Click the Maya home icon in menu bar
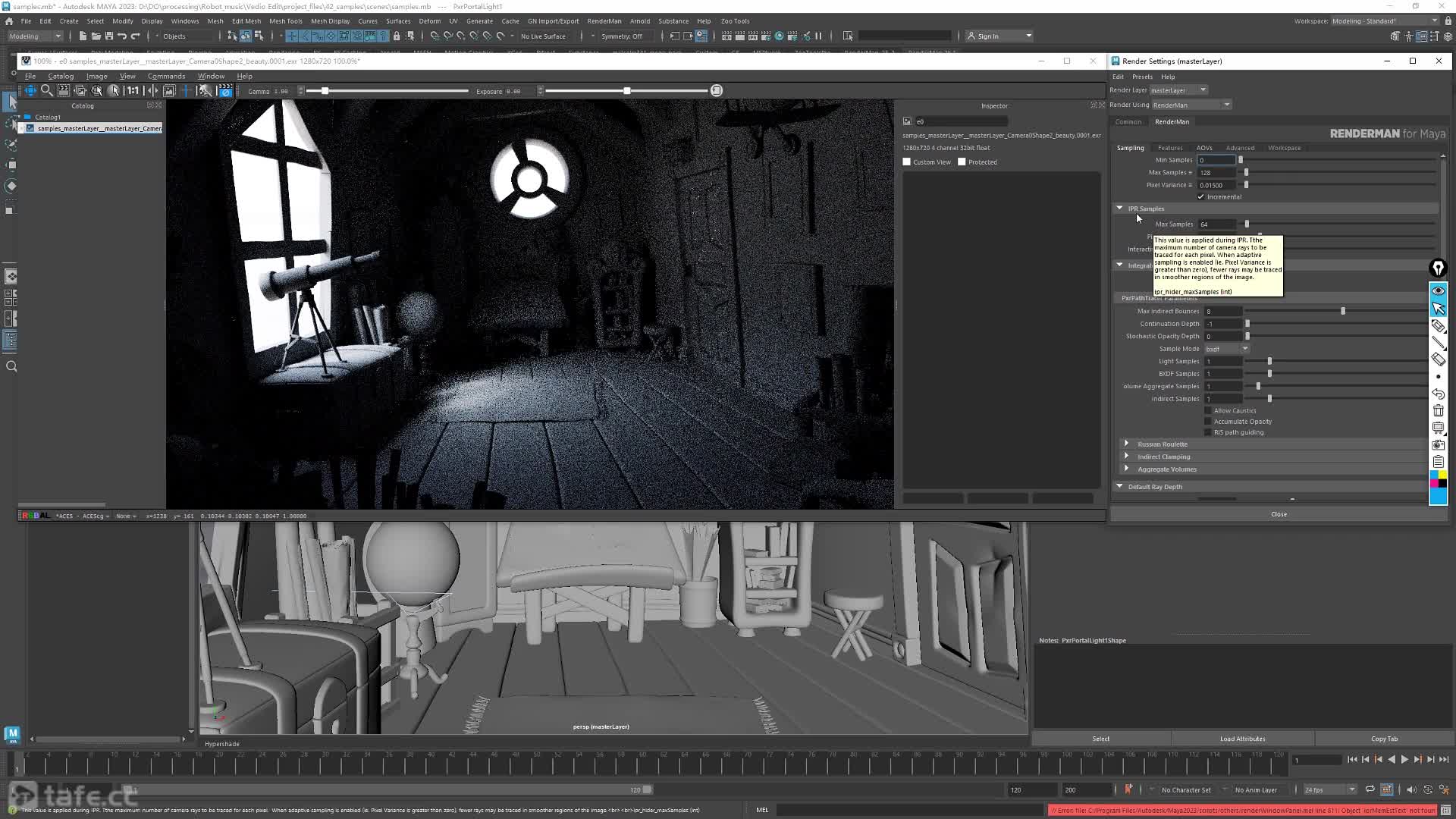The image size is (1456, 819). [x=9, y=21]
